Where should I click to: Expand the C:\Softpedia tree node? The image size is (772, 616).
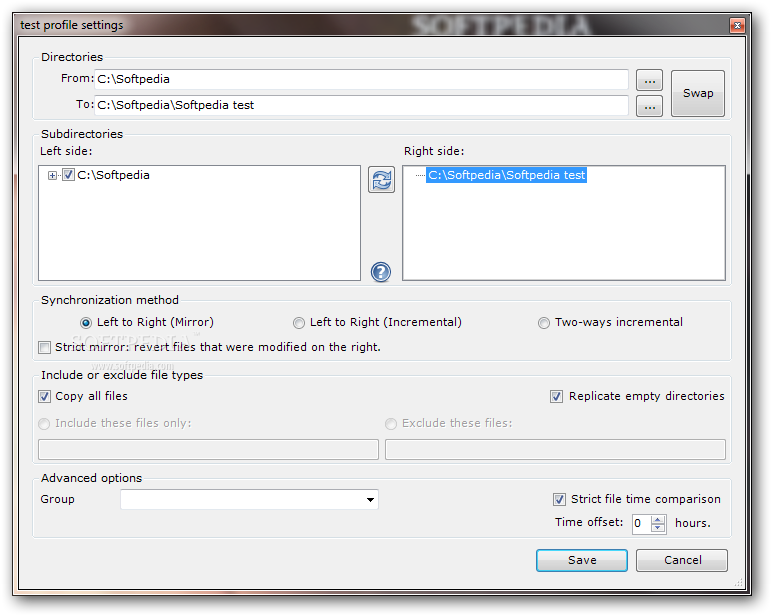click(52, 175)
